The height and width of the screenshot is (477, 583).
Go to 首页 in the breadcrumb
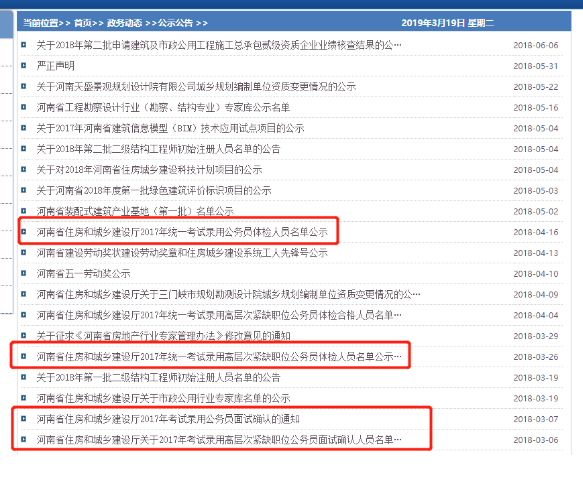click(x=83, y=23)
